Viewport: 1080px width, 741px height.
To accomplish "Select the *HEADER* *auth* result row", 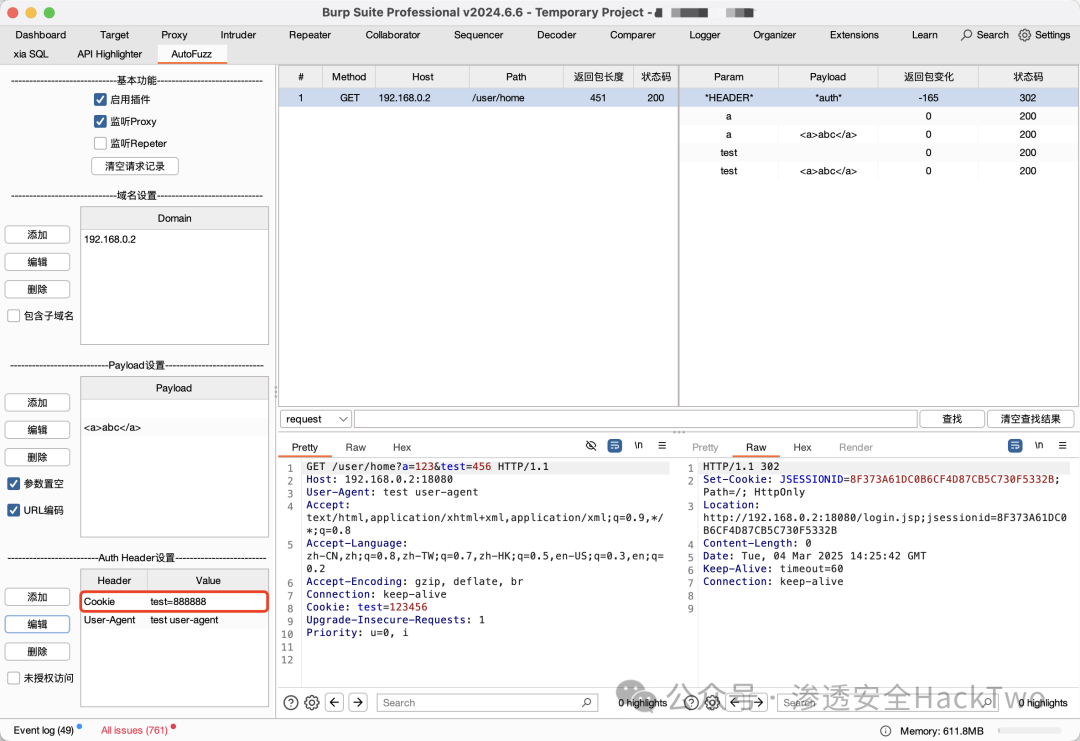I will [879, 98].
